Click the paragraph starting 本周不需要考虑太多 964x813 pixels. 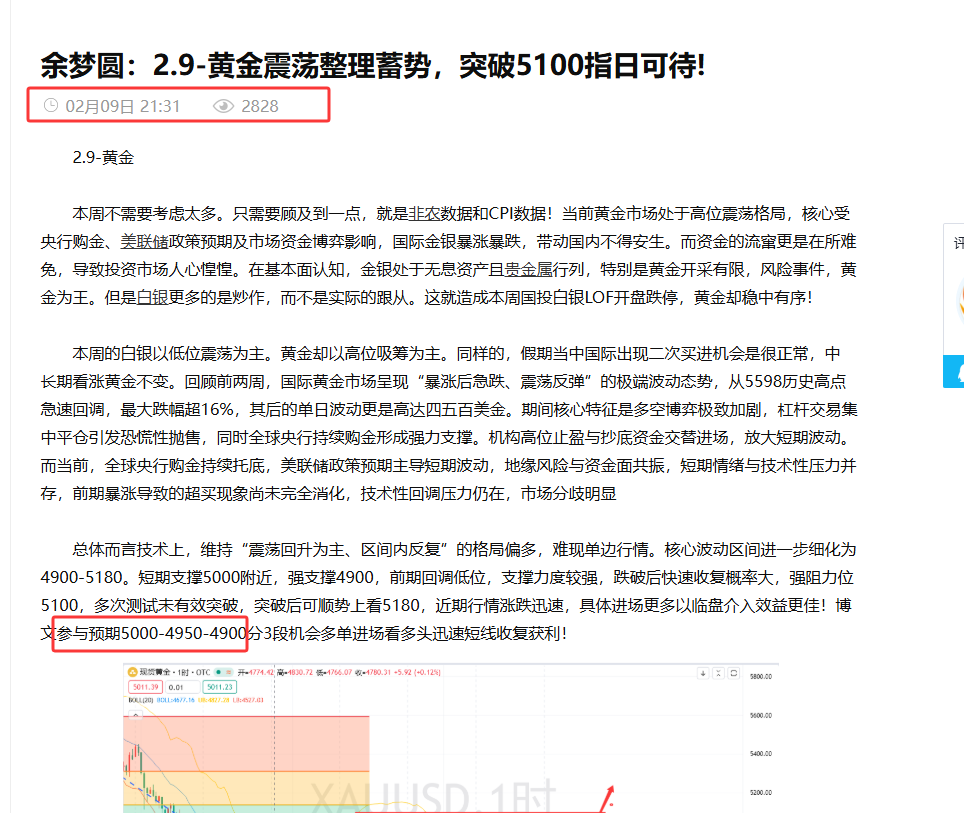449,256
